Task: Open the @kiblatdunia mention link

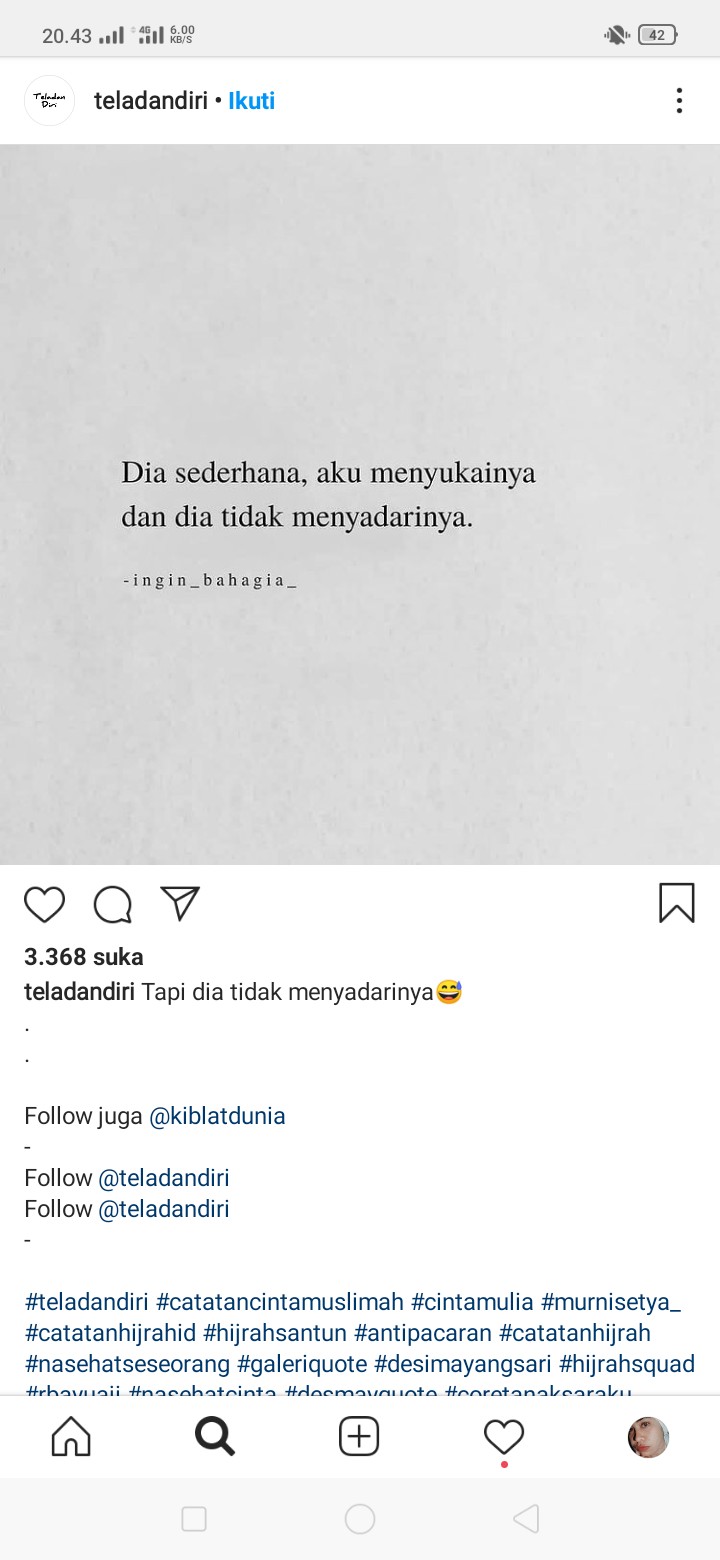Action: pos(217,1116)
